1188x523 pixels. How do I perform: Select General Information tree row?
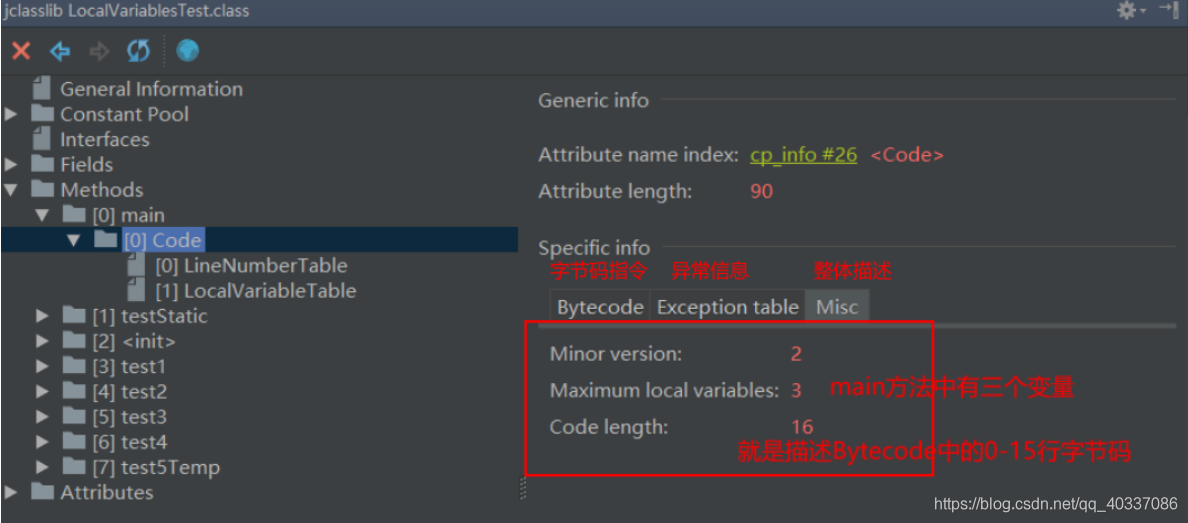152,89
